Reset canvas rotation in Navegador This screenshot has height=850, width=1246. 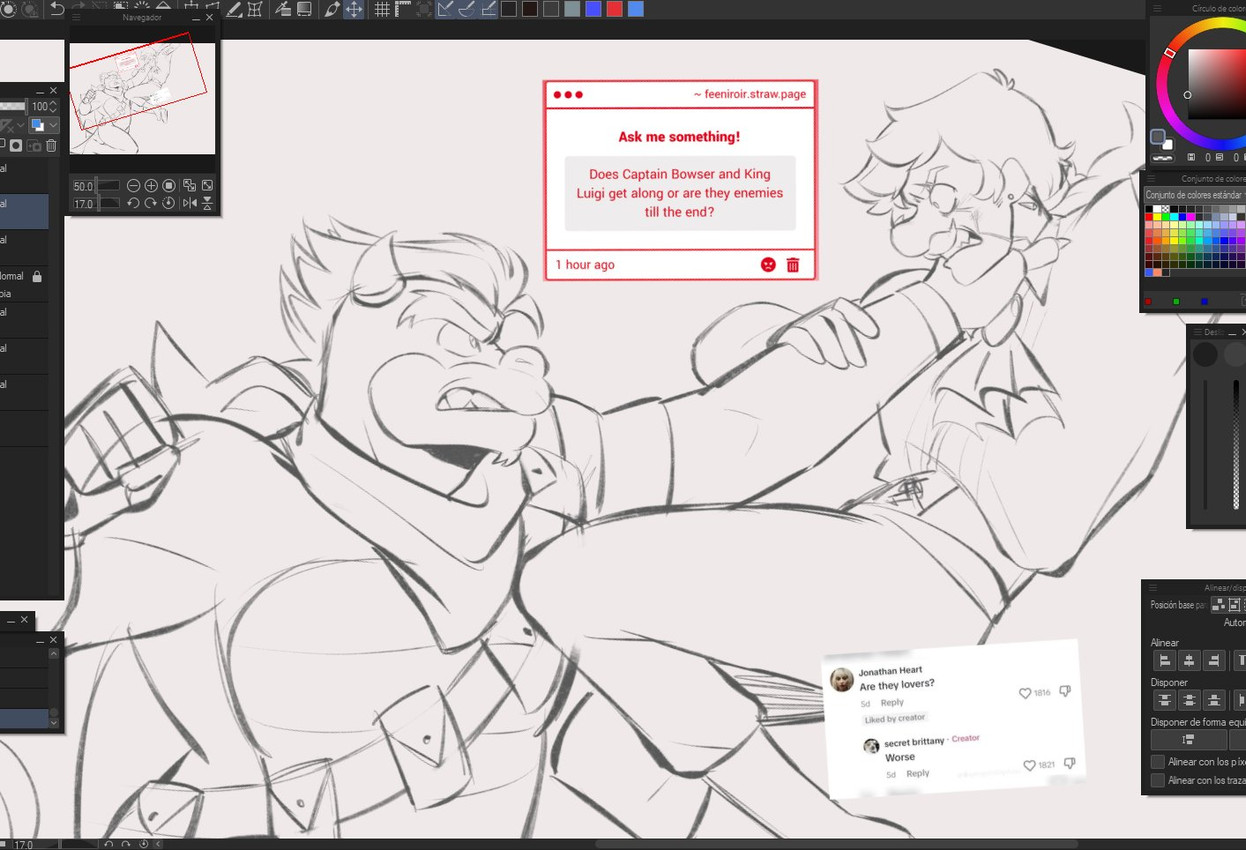coord(169,203)
